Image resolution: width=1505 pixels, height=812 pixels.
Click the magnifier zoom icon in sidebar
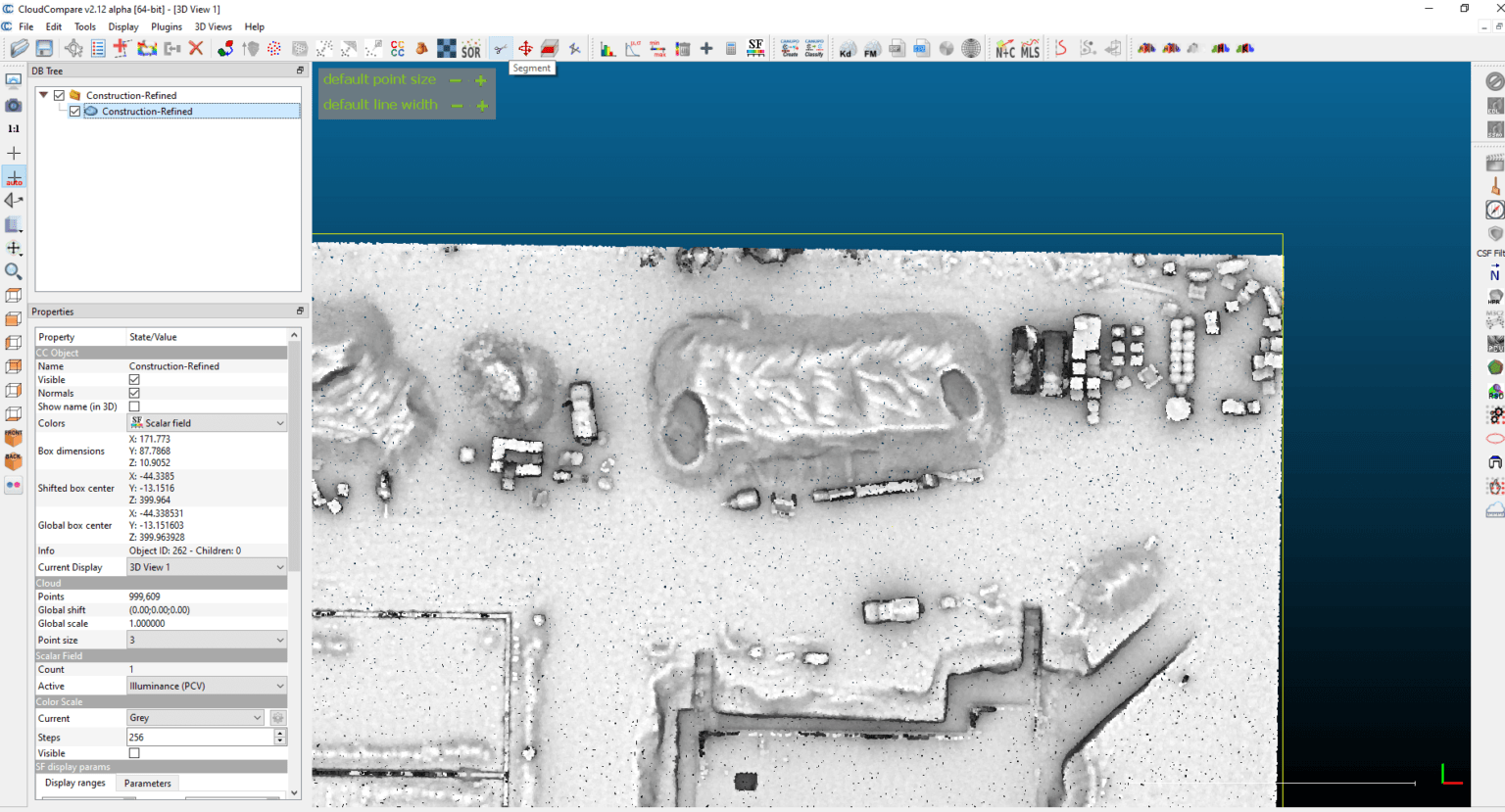(14, 271)
